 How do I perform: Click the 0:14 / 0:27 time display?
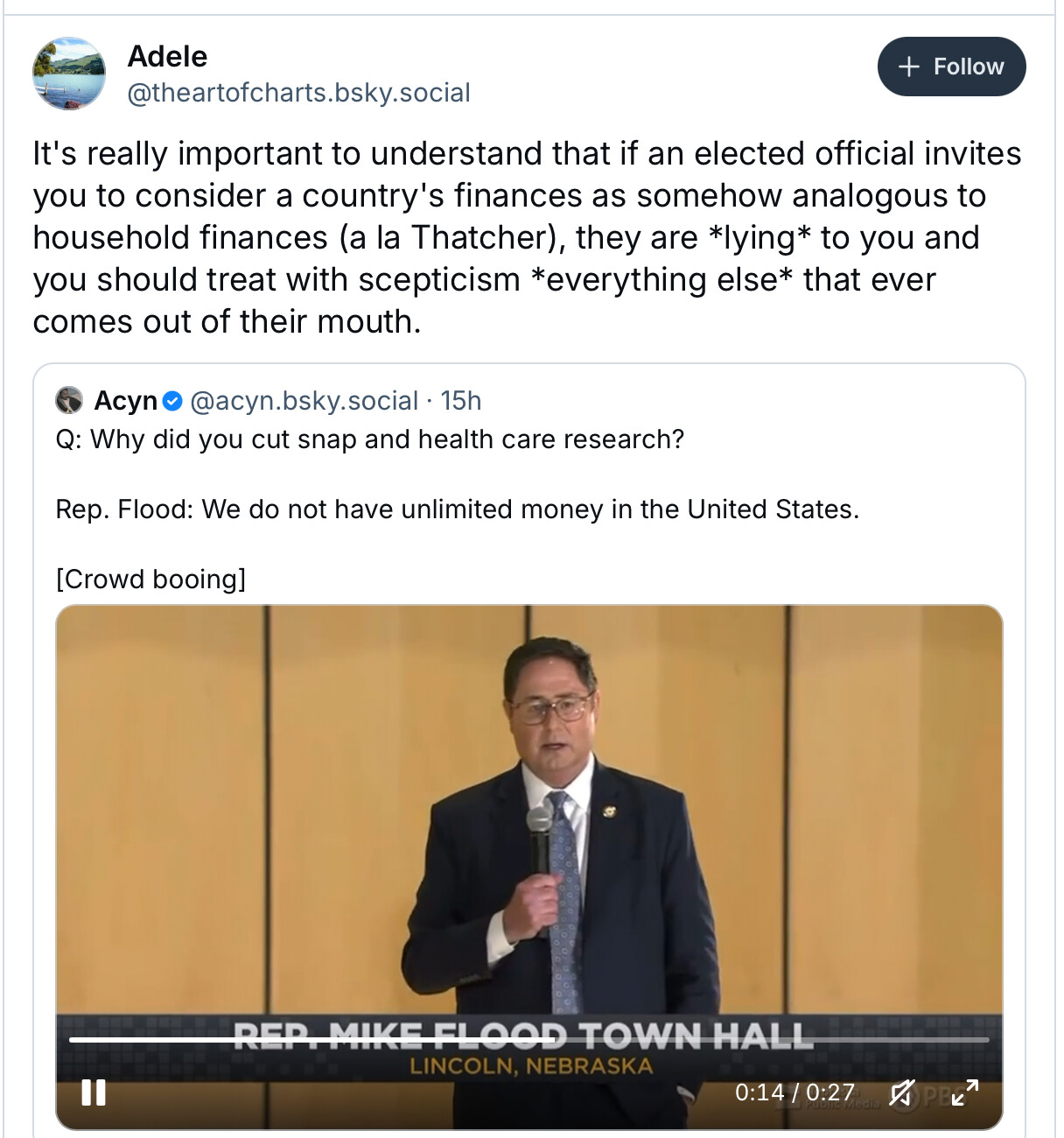click(794, 1092)
